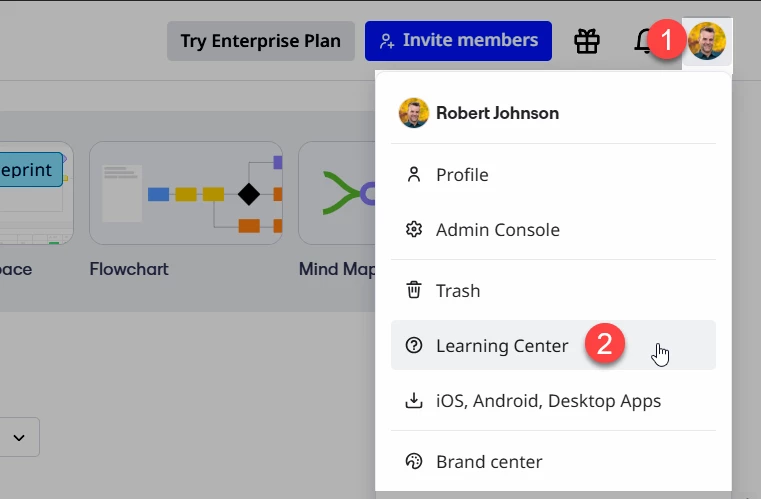Select the Profile menu entry
The height and width of the screenshot is (499, 761).
point(553,175)
